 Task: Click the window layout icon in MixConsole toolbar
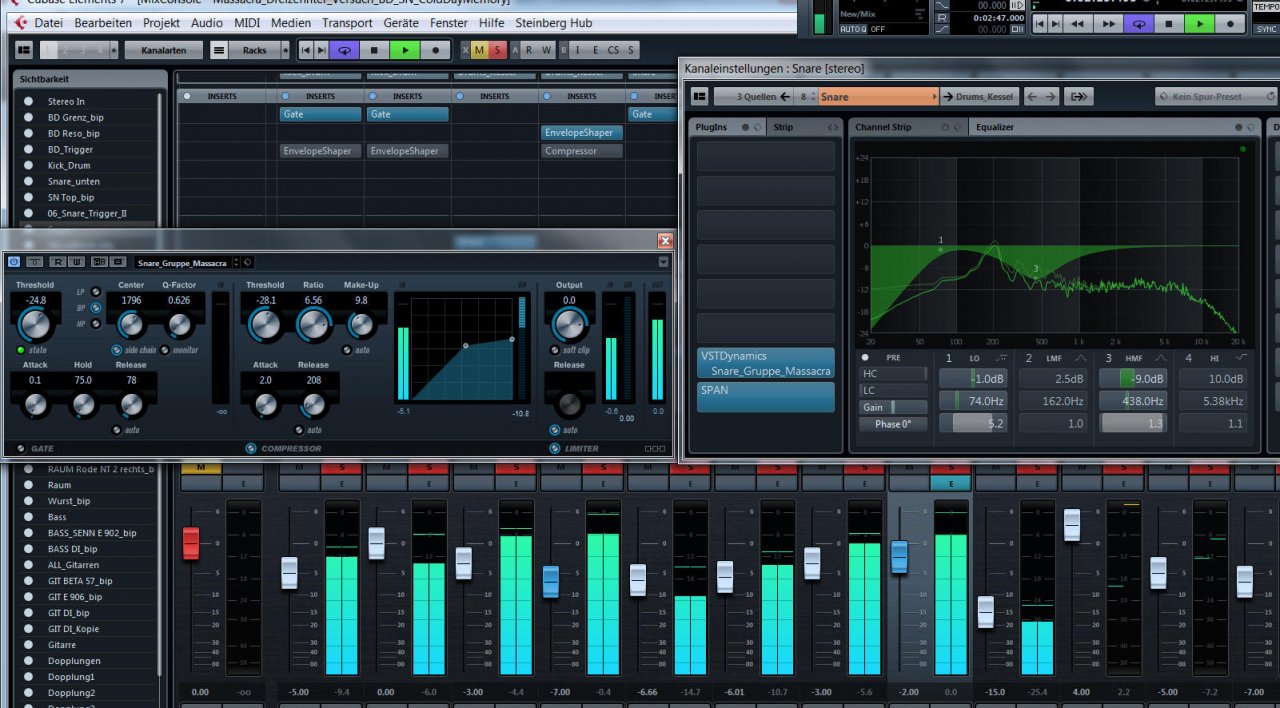click(x=24, y=49)
